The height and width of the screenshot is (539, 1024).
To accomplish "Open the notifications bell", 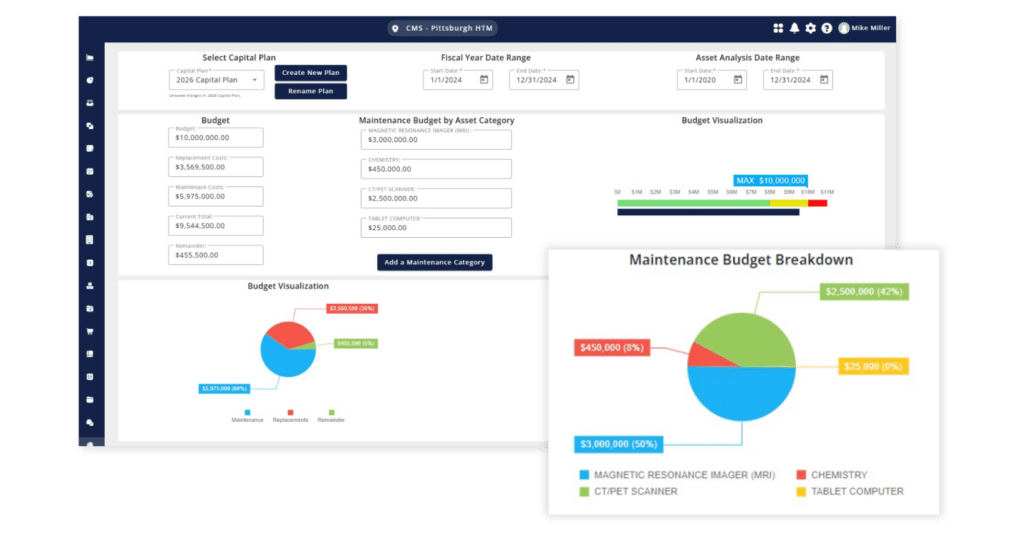I will (794, 28).
